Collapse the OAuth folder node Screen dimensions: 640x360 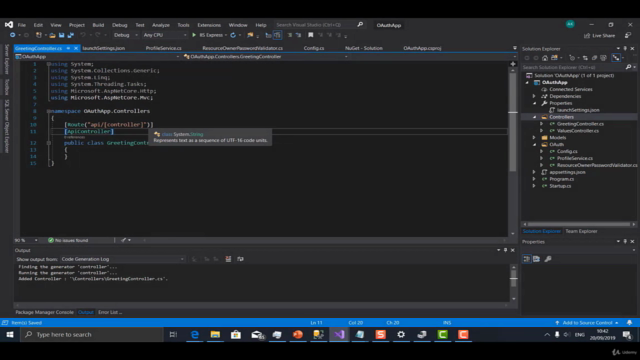coord(534,144)
